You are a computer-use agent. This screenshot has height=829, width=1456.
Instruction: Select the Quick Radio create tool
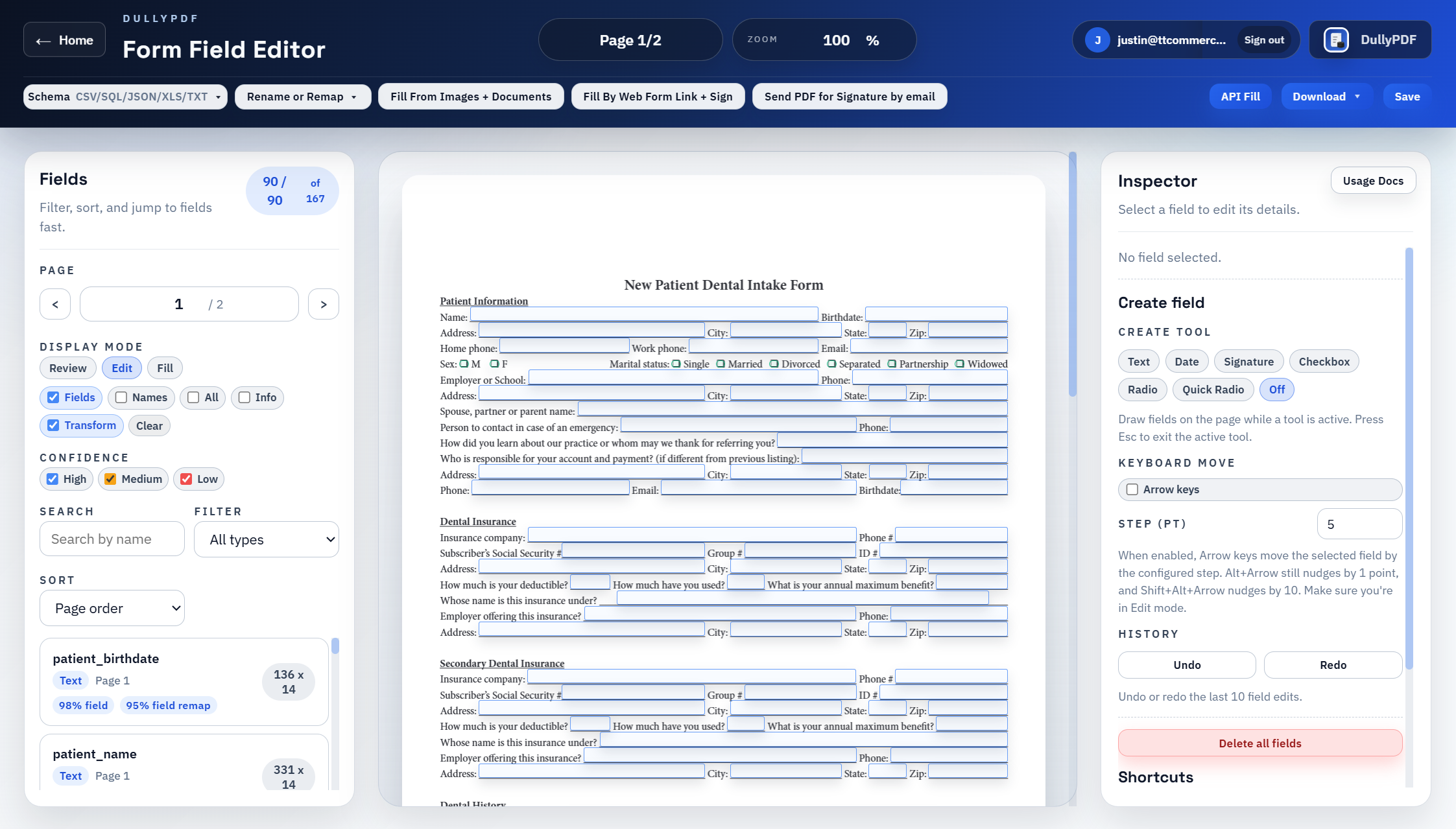[x=1213, y=390]
